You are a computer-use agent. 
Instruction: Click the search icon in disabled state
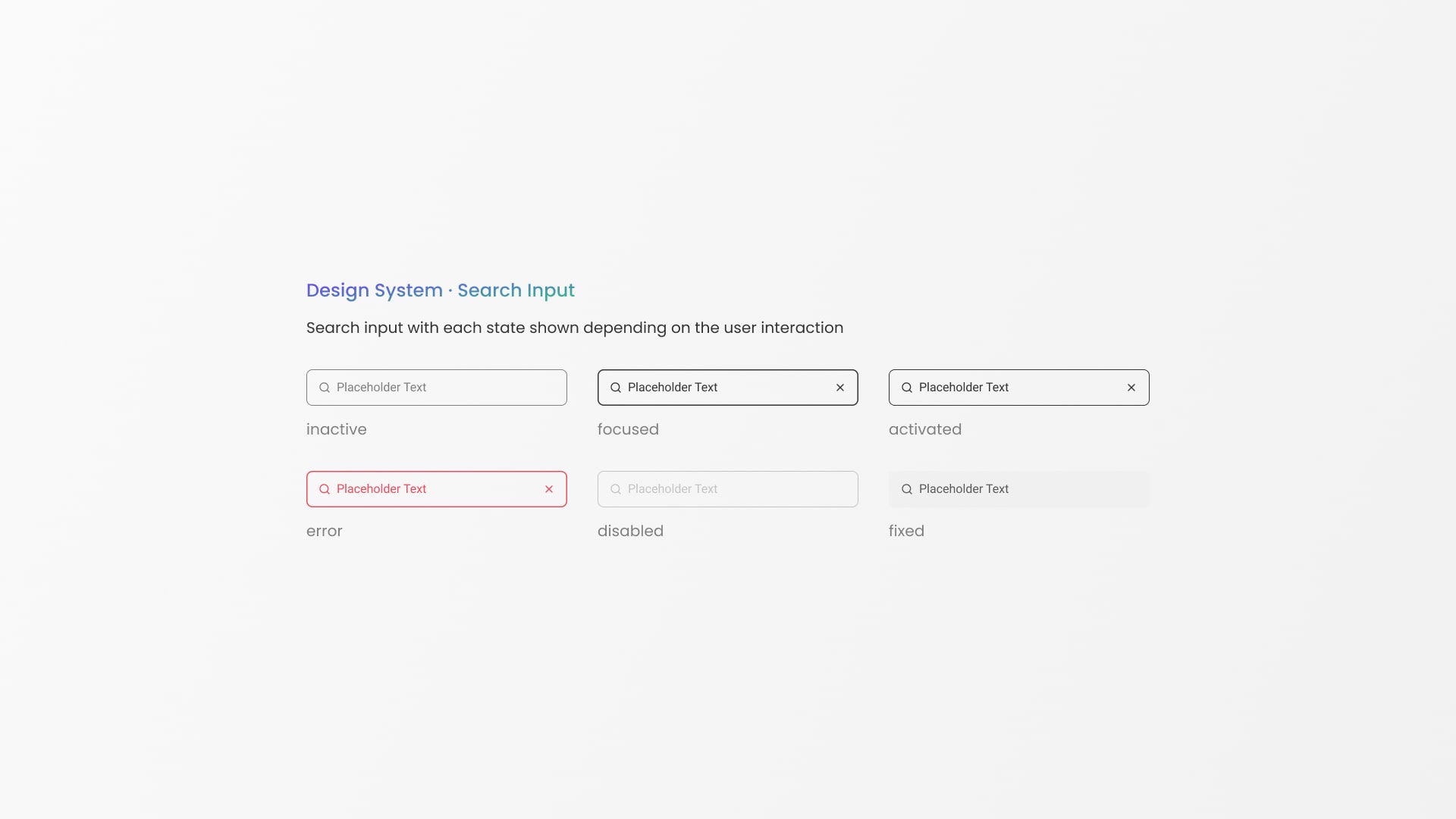[x=615, y=489]
